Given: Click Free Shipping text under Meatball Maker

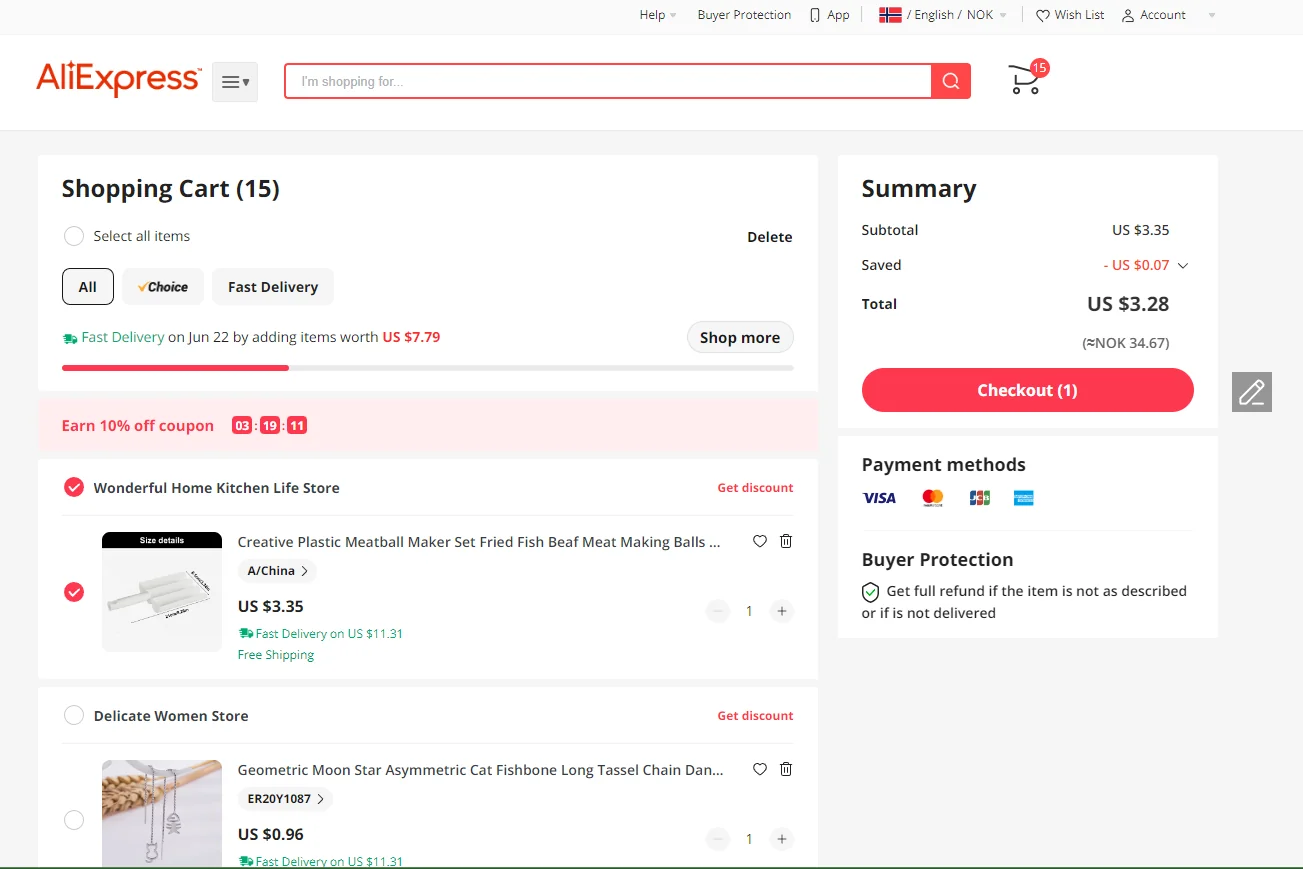Looking at the screenshot, I should coord(276,655).
